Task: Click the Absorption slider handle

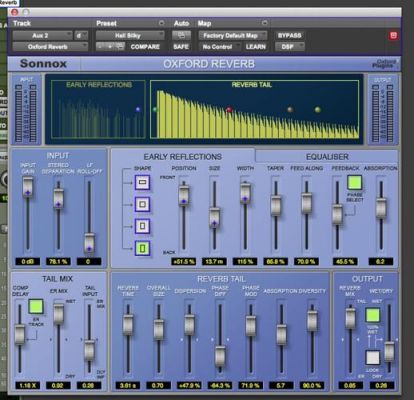Action: tap(381, 208)
